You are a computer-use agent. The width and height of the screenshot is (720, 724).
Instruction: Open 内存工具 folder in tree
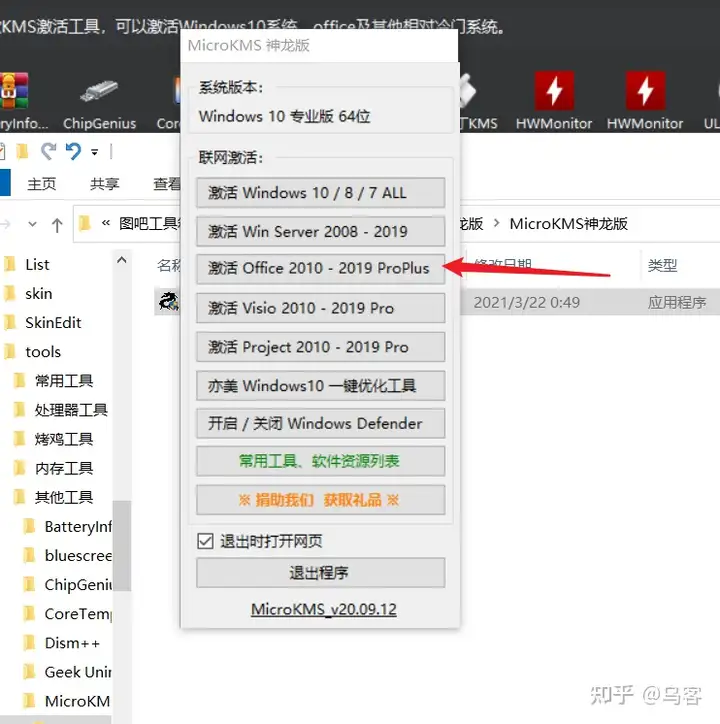(64, 469)
